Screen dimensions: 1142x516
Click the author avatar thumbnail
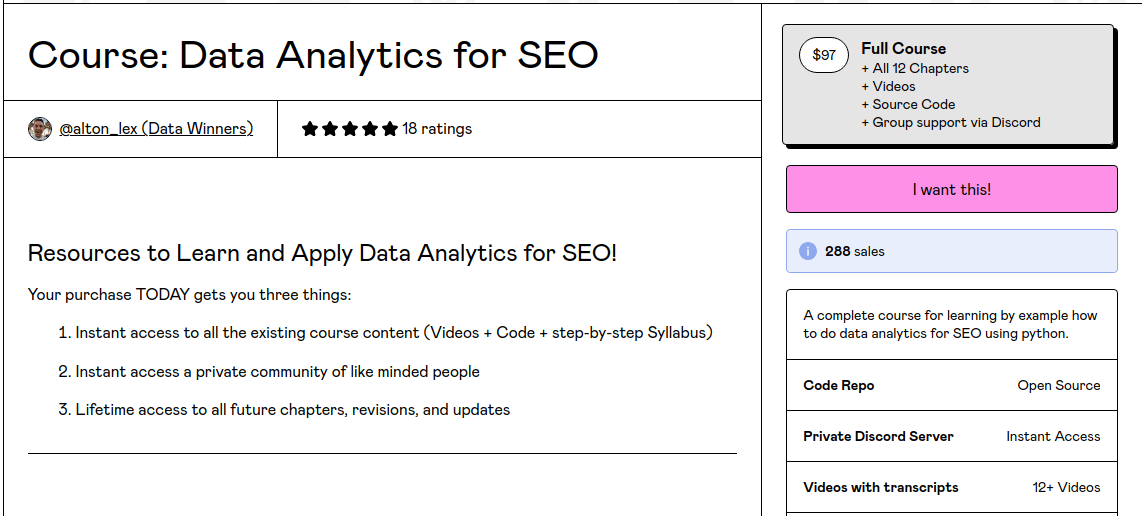click(x=40, y=129)
